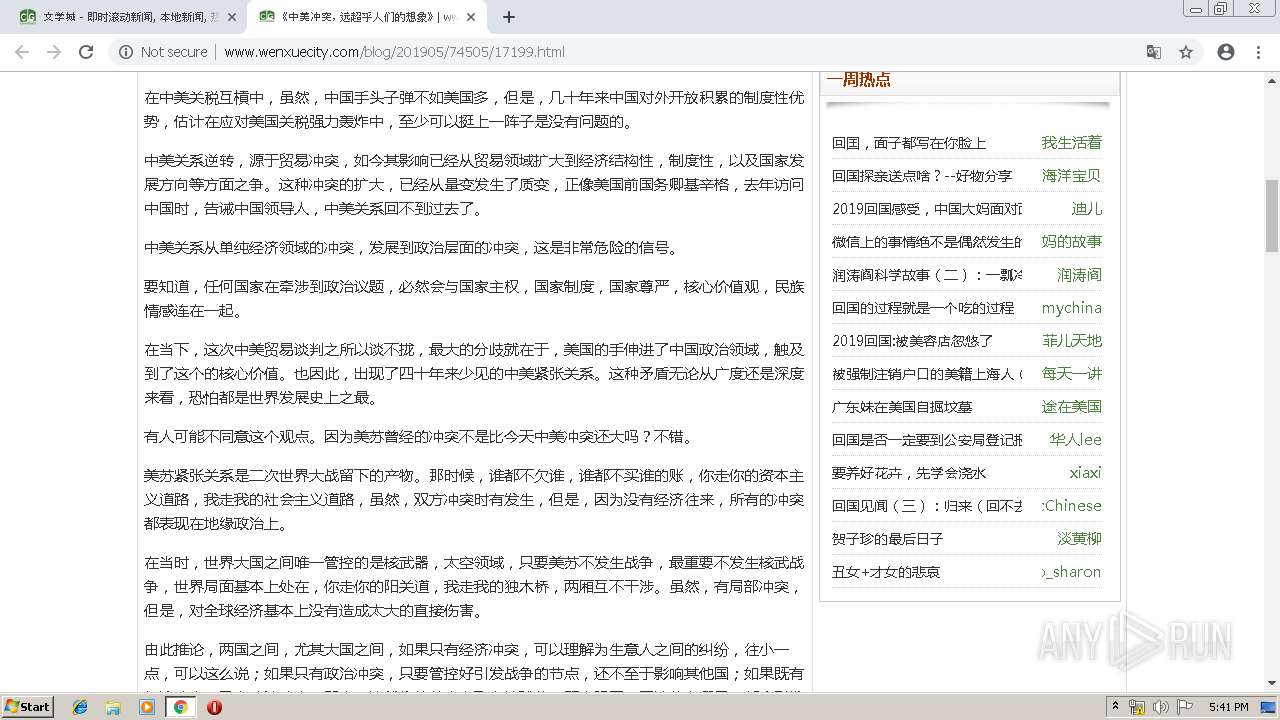Visit author 途在美国 blog
1280x720 pixels.
1071,407
